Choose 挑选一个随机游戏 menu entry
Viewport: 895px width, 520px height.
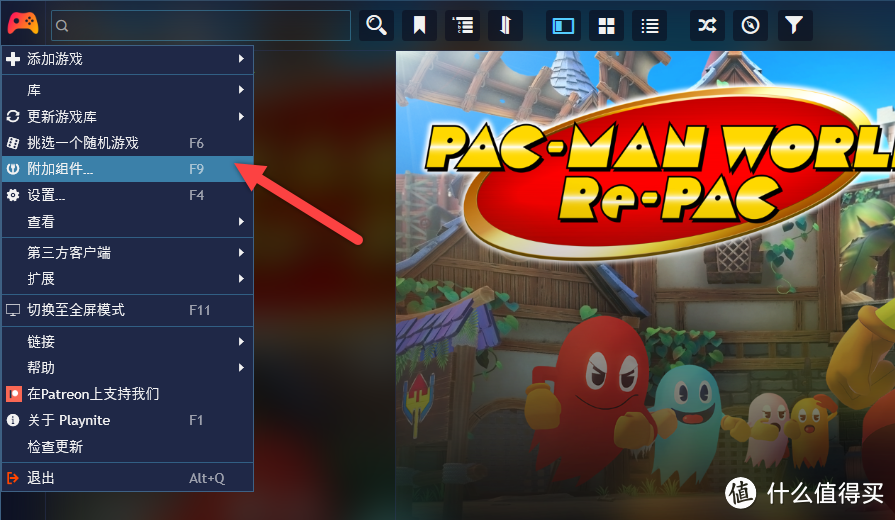[128, 143]
